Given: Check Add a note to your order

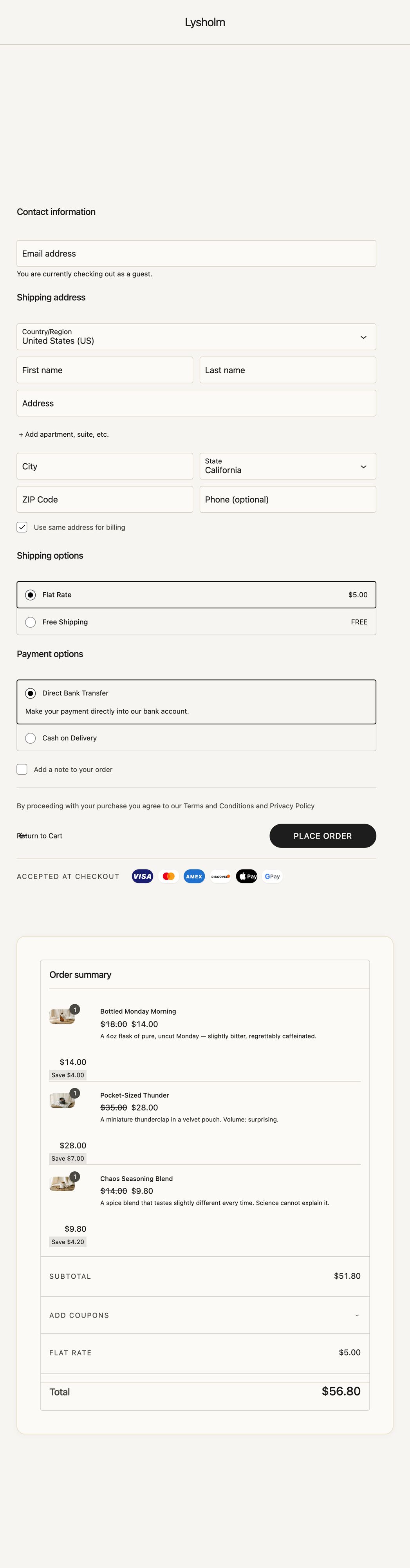Looking at the screenshot, I should (x=22, y=769).
